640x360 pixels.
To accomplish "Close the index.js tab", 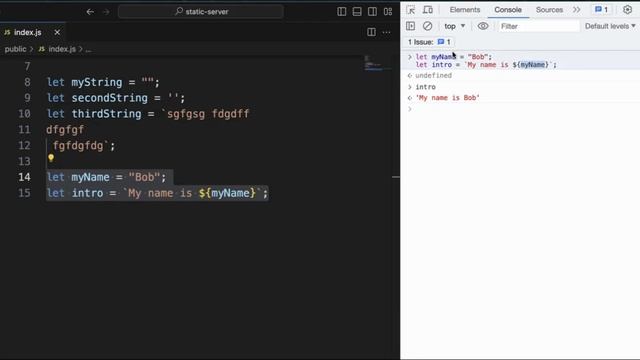I will pos(57,32).
